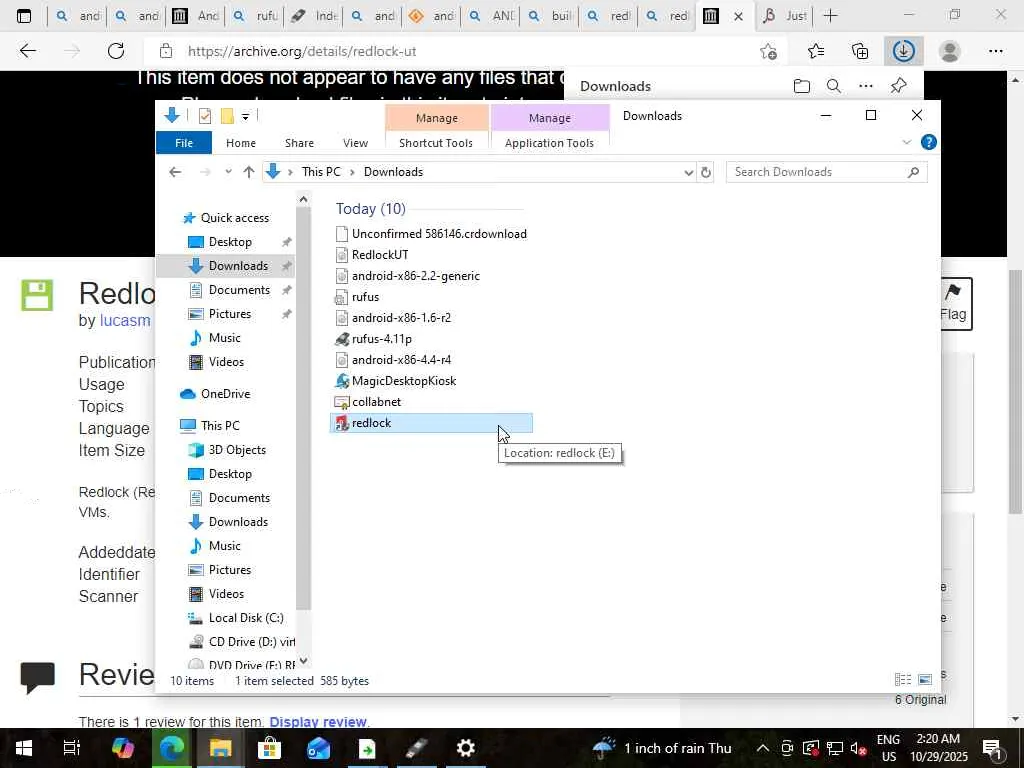This screenshot has width=1024, height=768.
Task: Collapse the Today (10) group header
Action: [370, 209]
